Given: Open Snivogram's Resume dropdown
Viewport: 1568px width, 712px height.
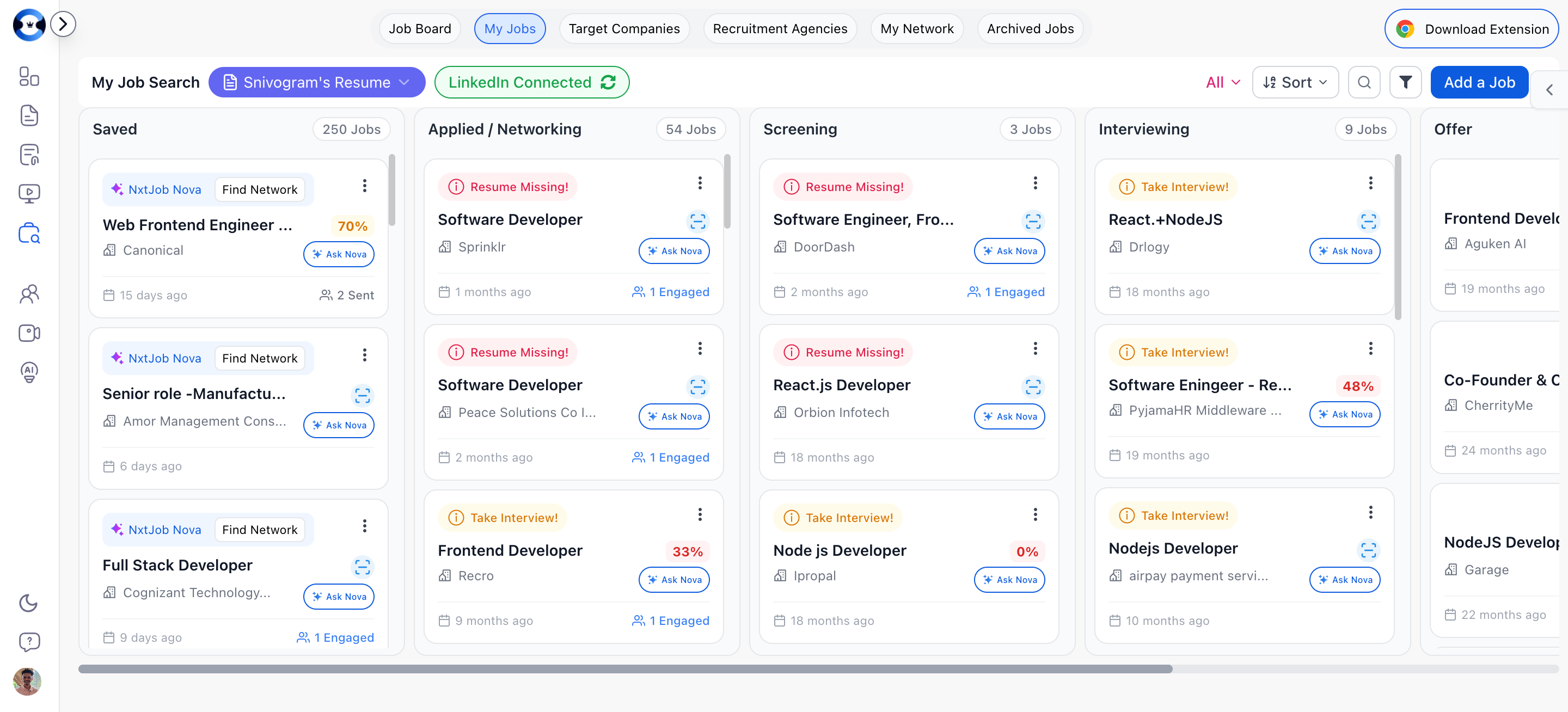Looking at the screenshot, I should (316, 82).
